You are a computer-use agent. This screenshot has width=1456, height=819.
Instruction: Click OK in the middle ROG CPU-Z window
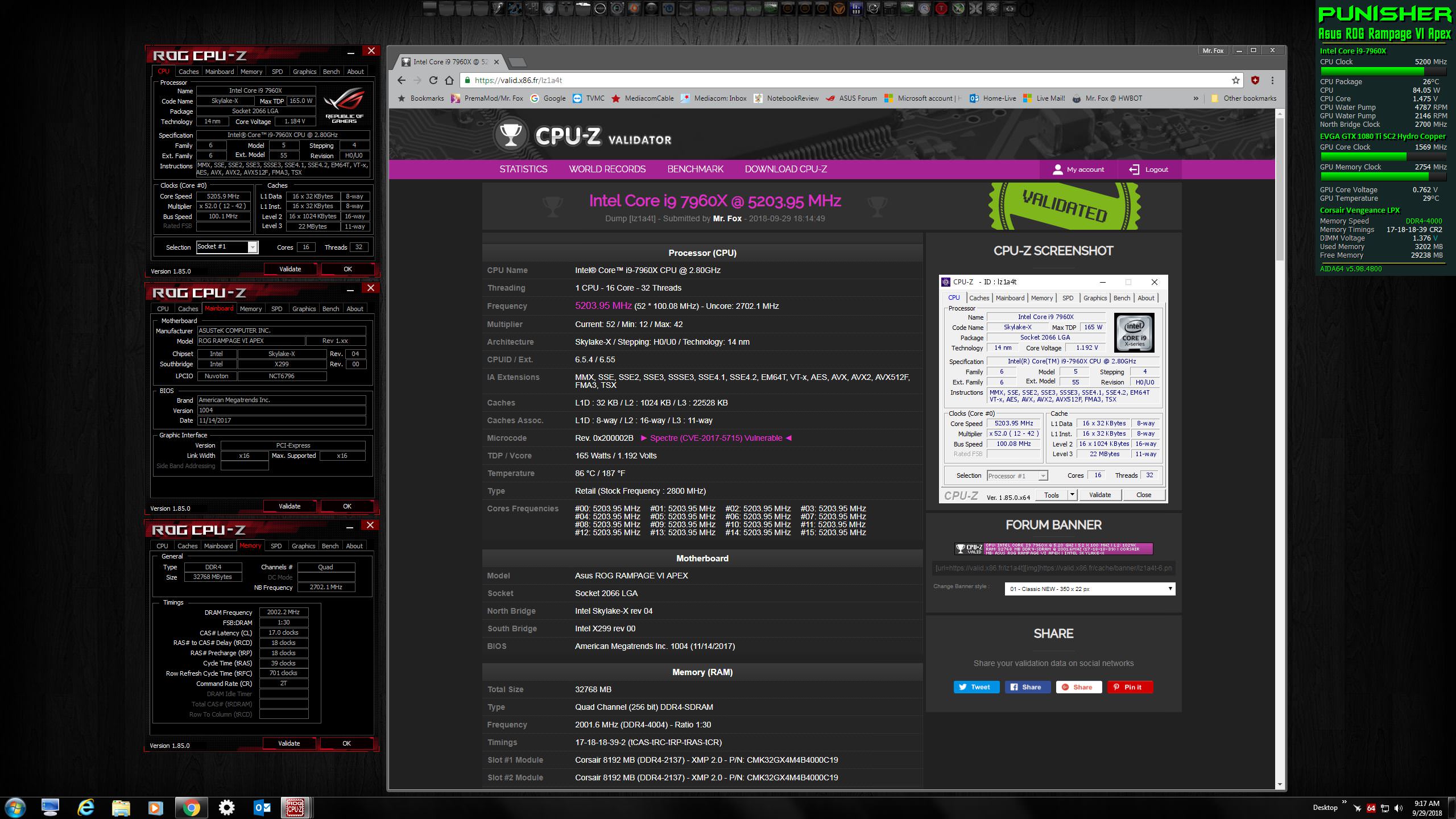coord(347,506)
